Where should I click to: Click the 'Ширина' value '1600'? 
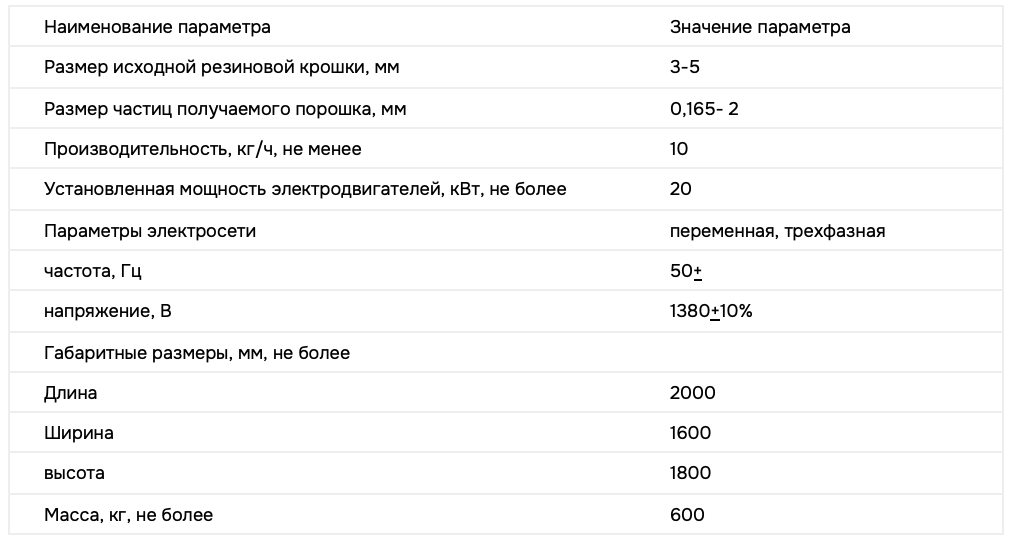click(x=690, y=433)
